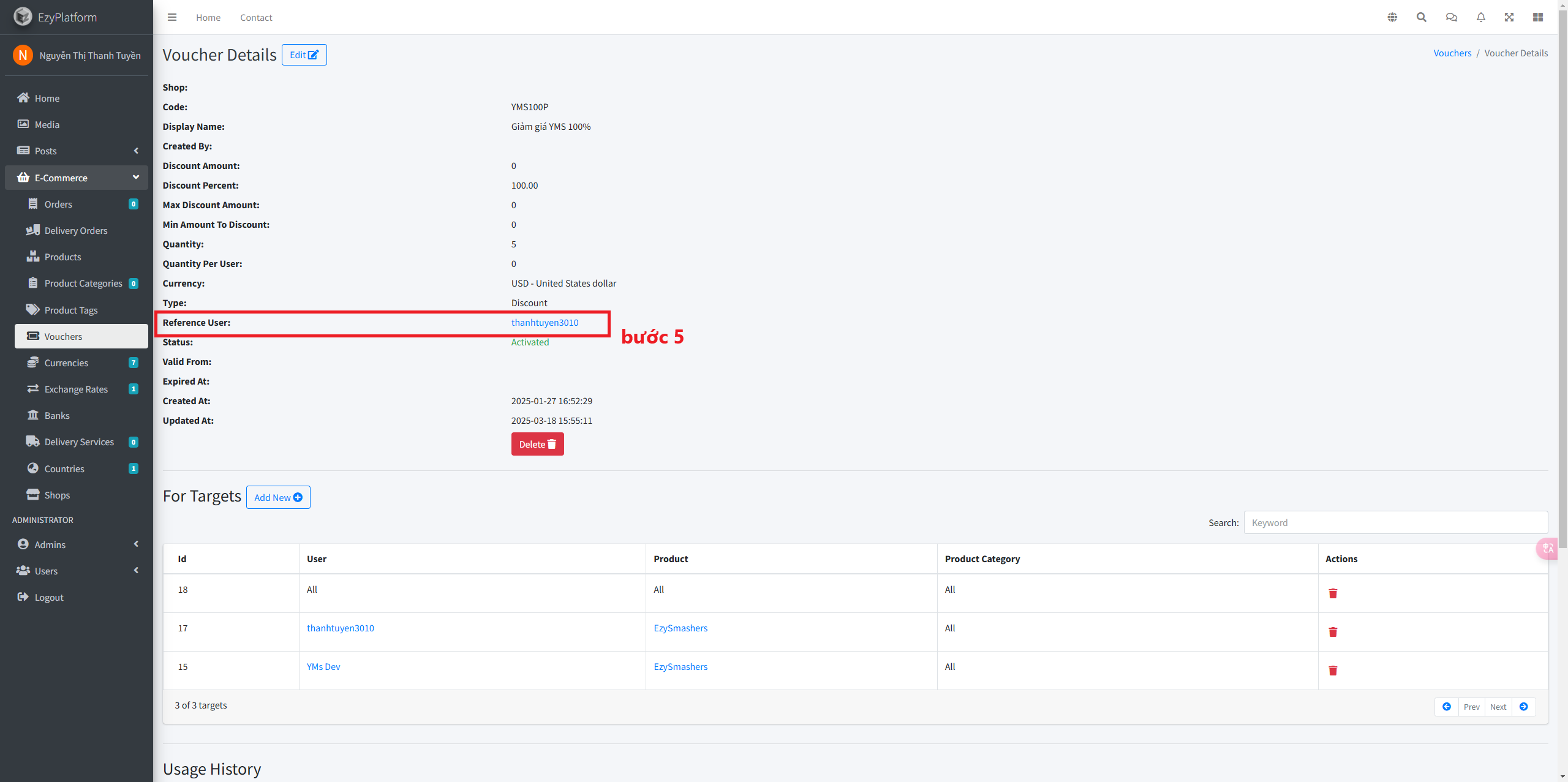This screenshot has width=1568, height=782.
Task: Delete target row 18
Action: click(x=1333, y=593)
